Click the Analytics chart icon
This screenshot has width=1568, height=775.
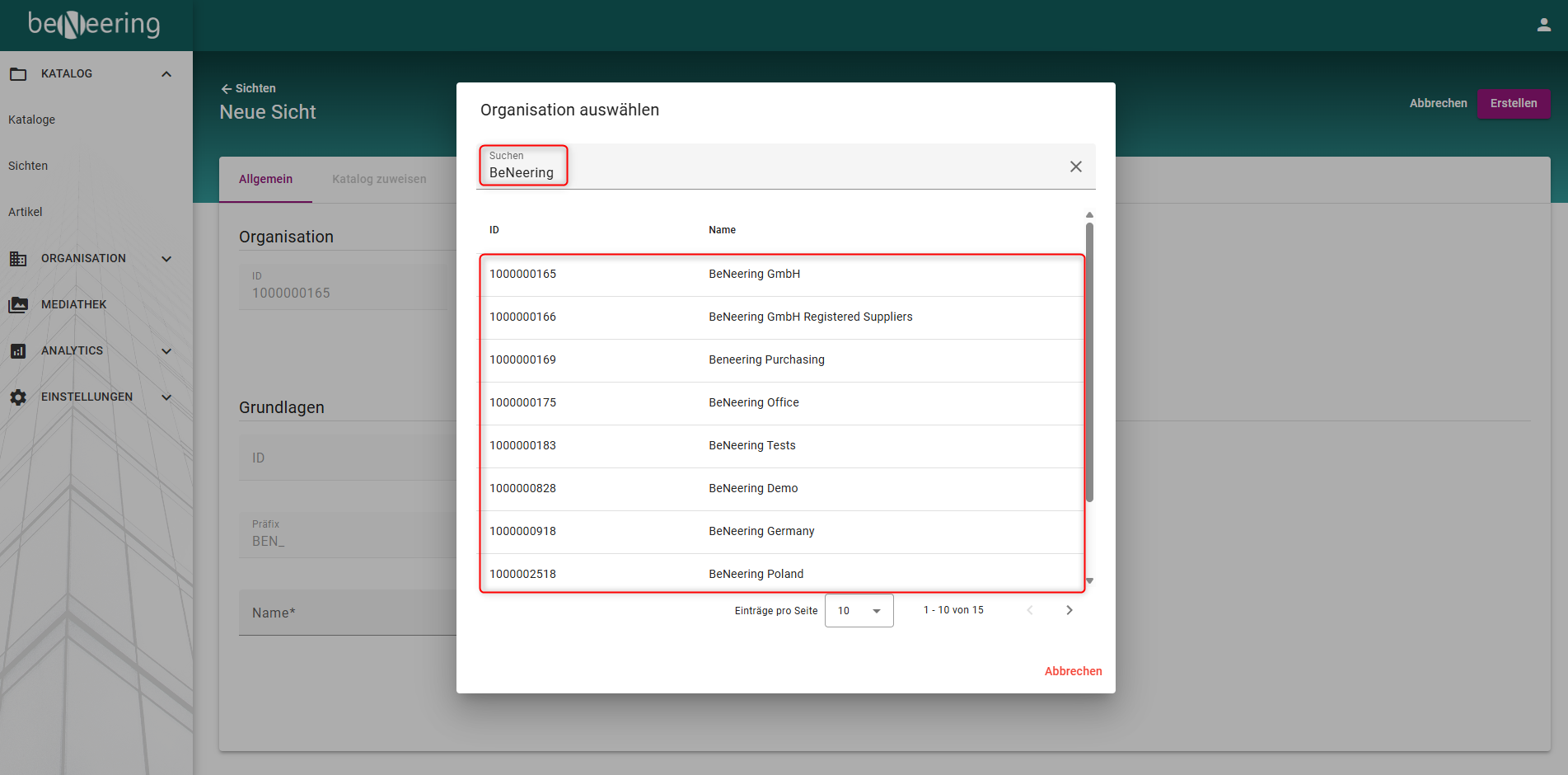click(x=18, y=351)
